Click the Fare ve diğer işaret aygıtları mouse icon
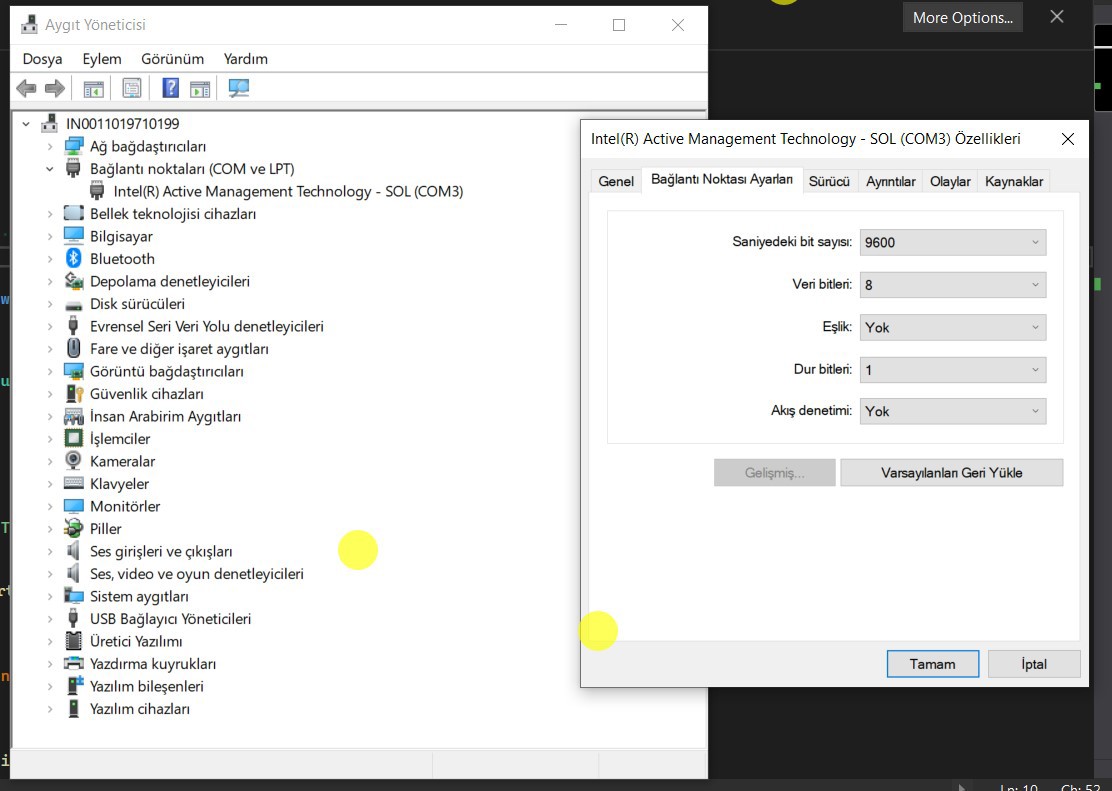Viewport: 1112px width, 791px height. click(73, 348)
